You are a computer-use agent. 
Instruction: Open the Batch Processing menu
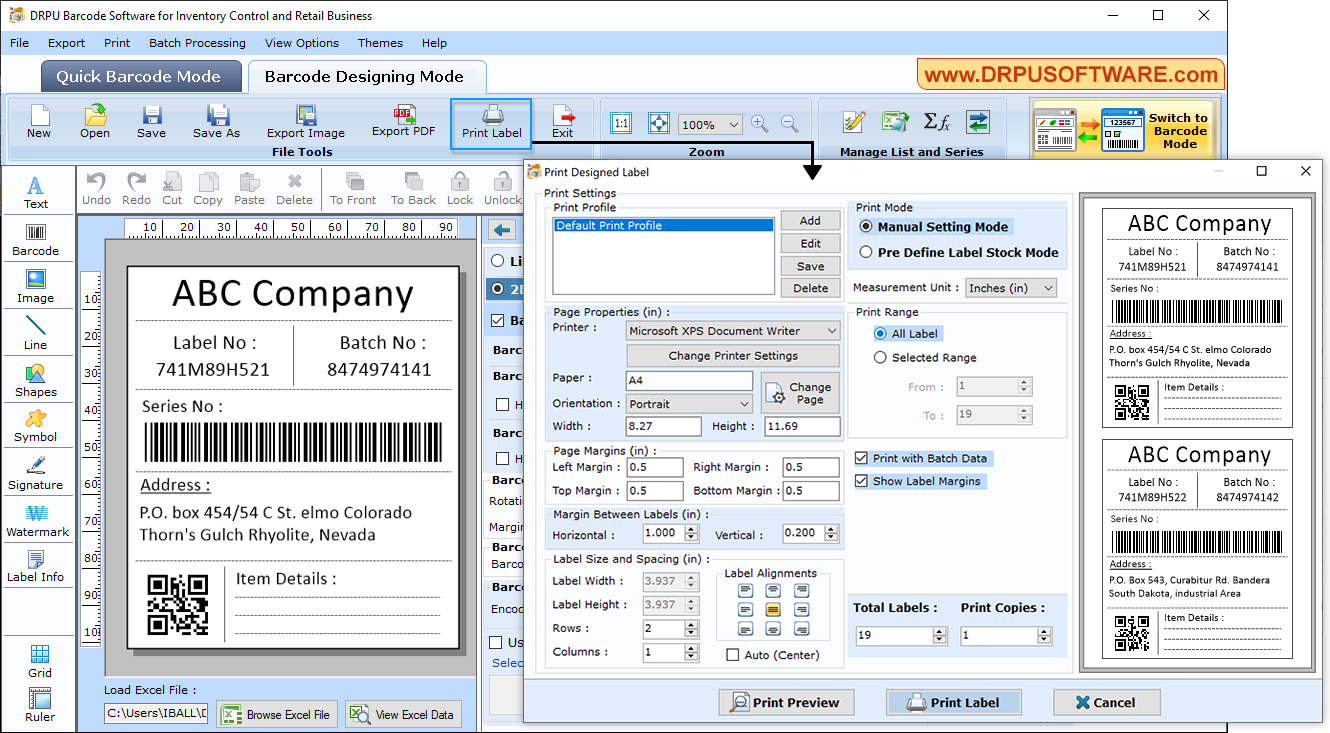pos(197,43)
